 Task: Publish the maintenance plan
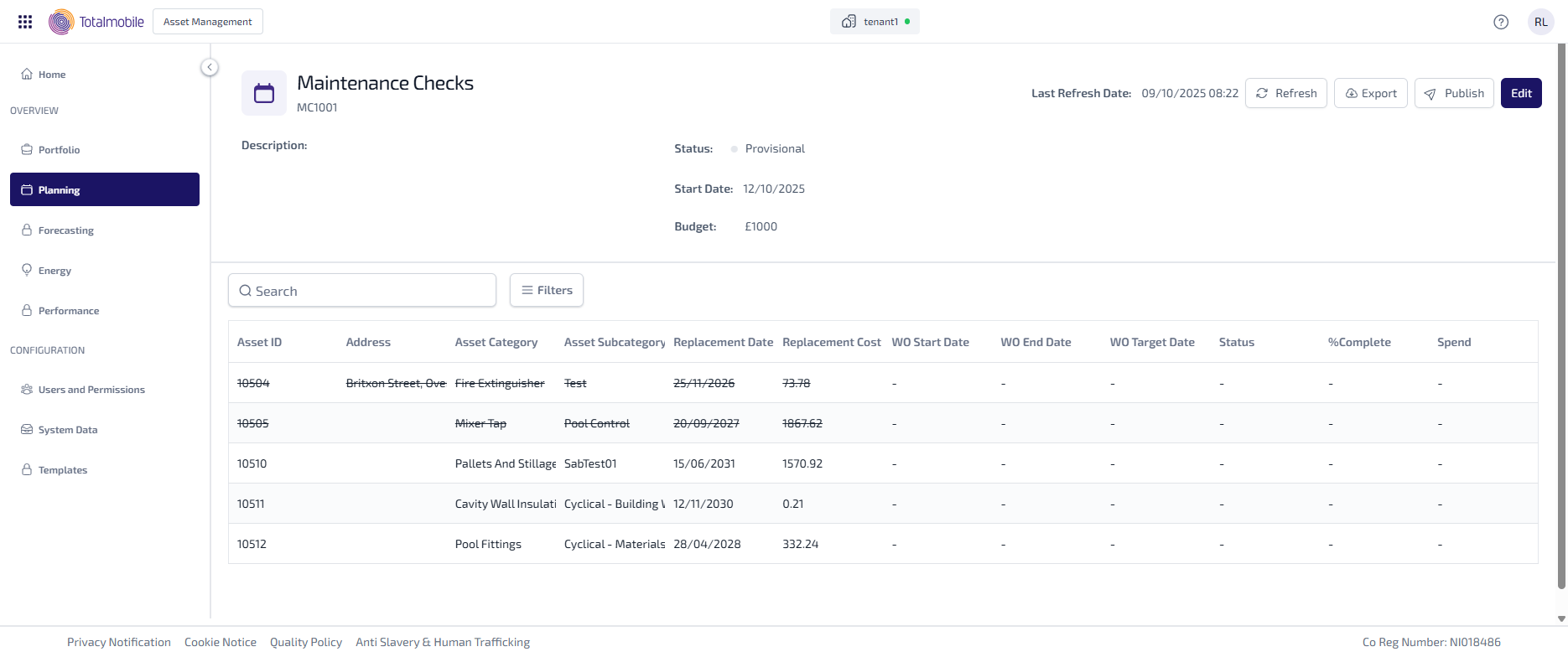click(x=1453, y=93)
